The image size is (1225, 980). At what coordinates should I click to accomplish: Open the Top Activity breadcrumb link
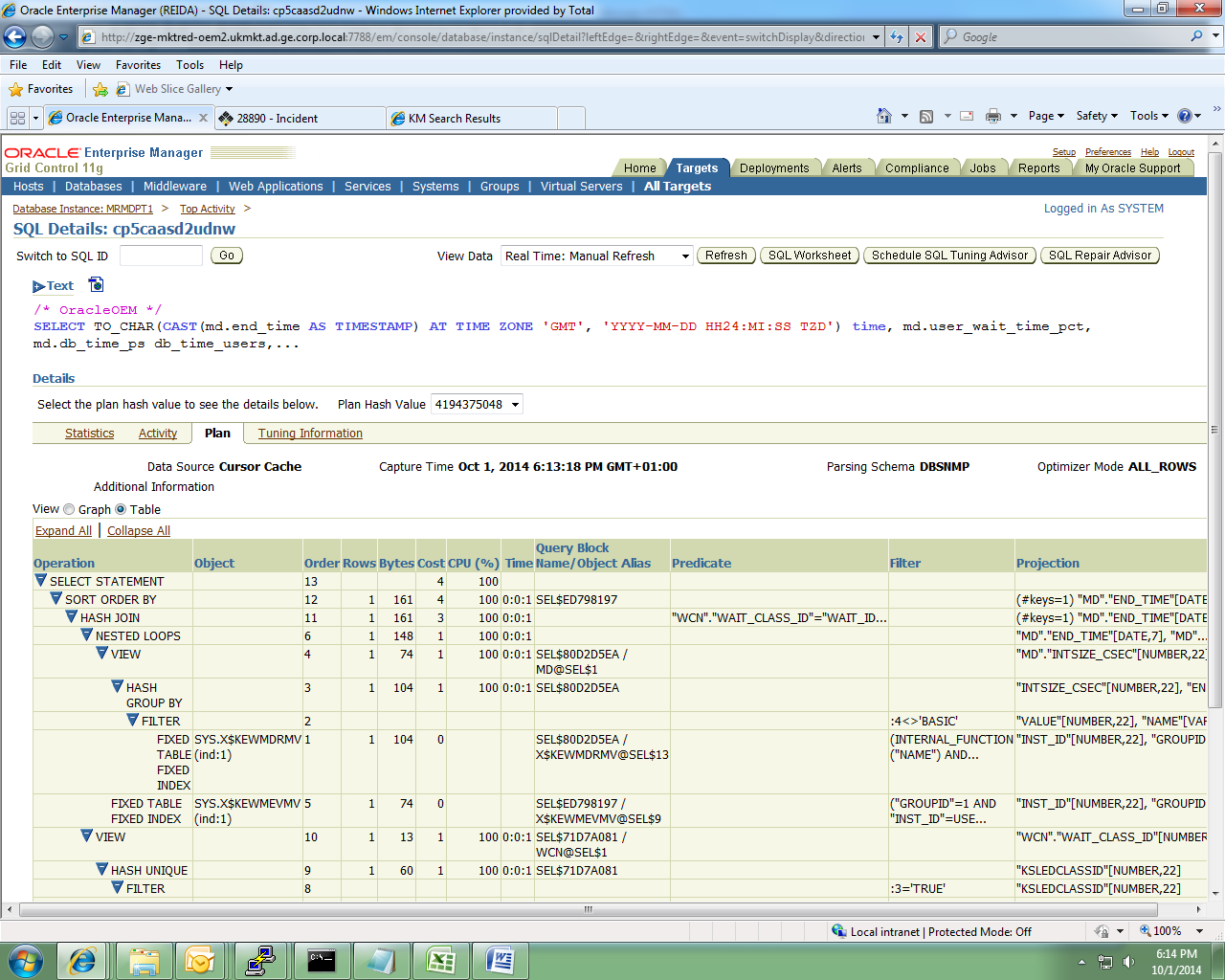tap(208, 209)
